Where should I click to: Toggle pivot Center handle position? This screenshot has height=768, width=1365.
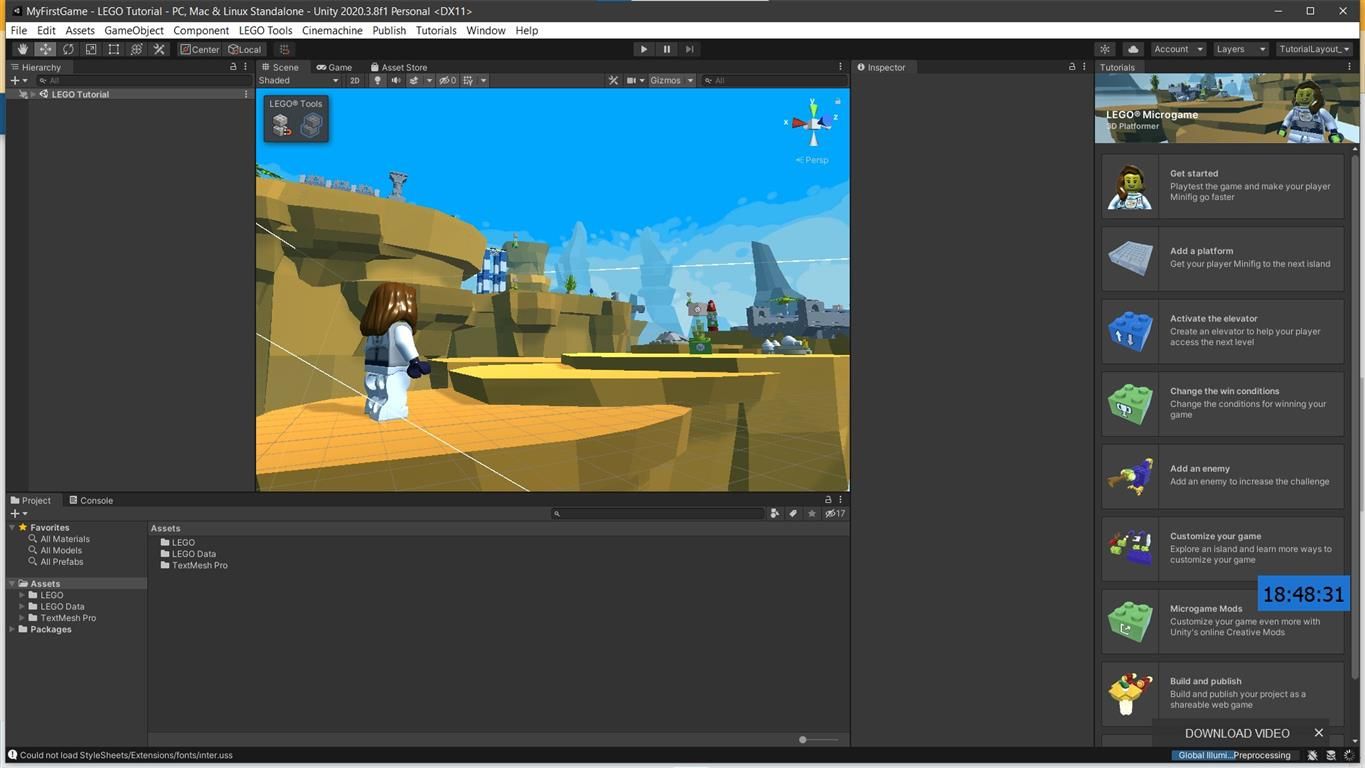pos(200,49)
